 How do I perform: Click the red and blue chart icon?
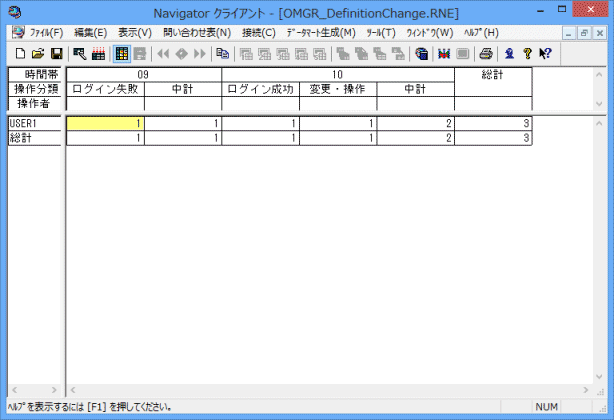pos(444,54)
